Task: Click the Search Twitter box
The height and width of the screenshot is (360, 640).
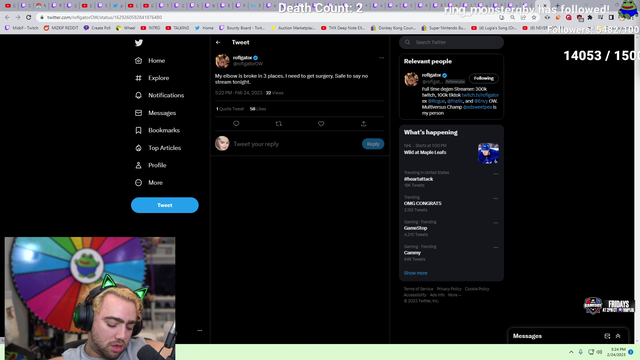Action: [451, 42]
